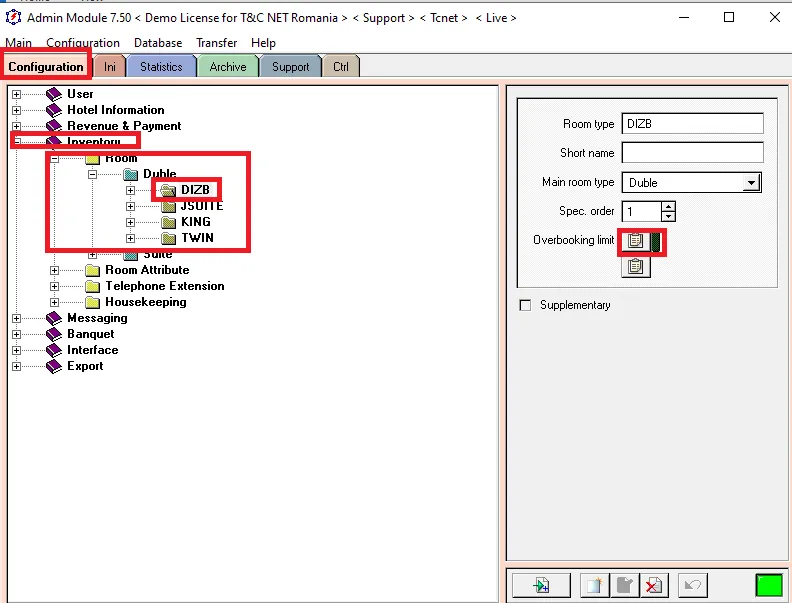This screenshot has width=792, height=603.
Task: Open the Transfer menu
Action: pyautogui.click(x=216, y=43)
